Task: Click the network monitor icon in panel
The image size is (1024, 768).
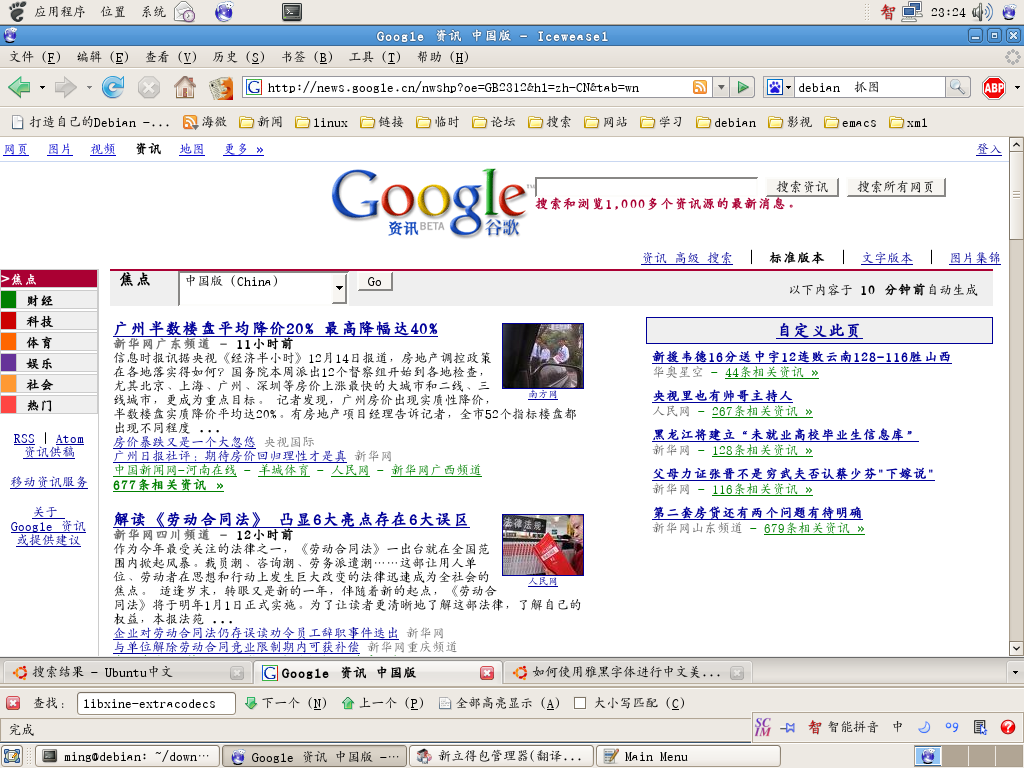Action: tap(912, 11)
